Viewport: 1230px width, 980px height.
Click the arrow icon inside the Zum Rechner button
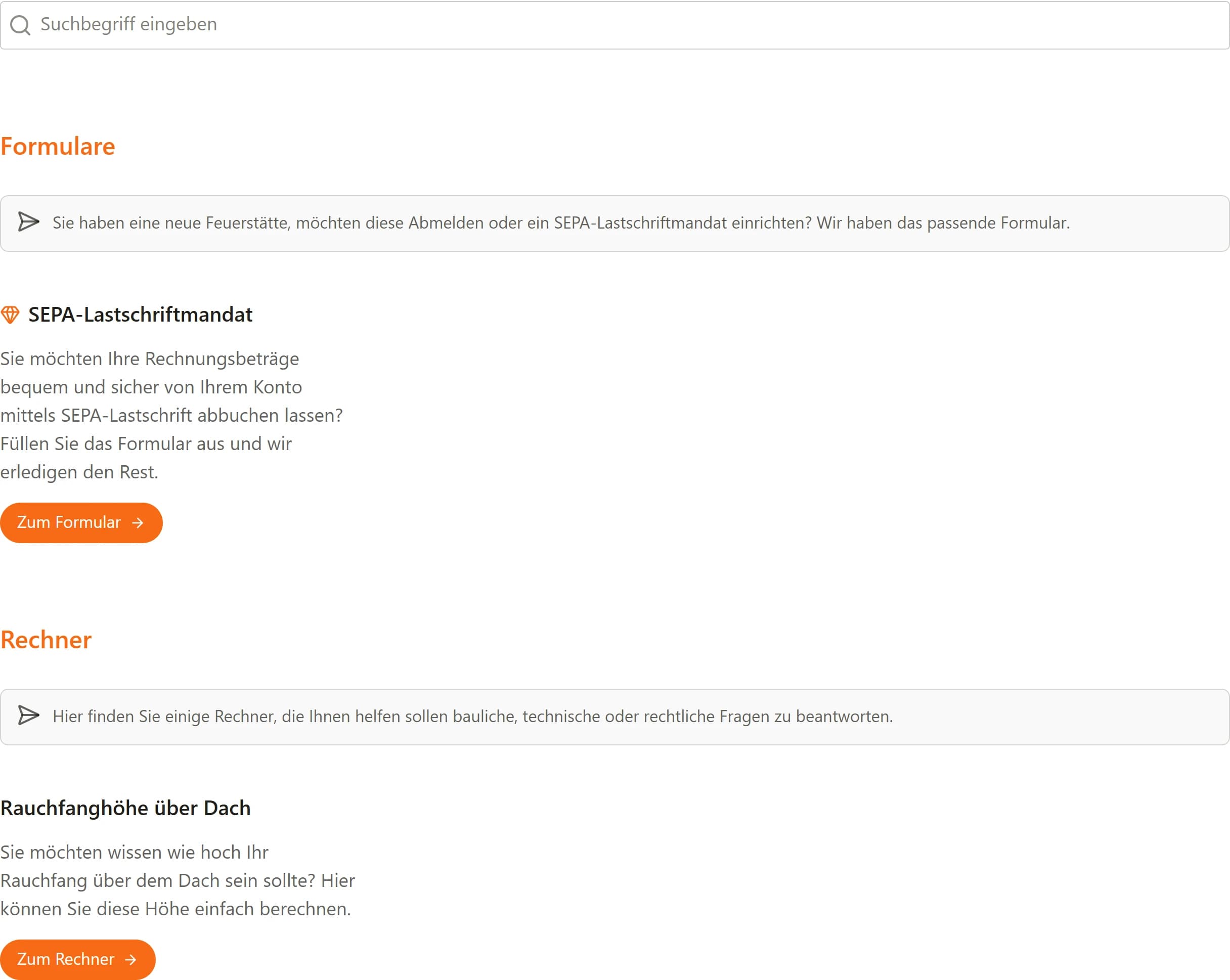[x=130, y=959]
